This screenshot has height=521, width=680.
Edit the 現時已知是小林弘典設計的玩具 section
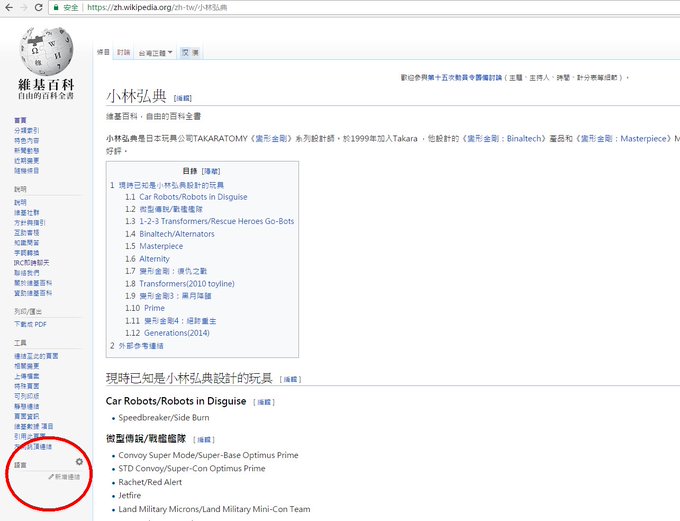click(x=290, y=379)
